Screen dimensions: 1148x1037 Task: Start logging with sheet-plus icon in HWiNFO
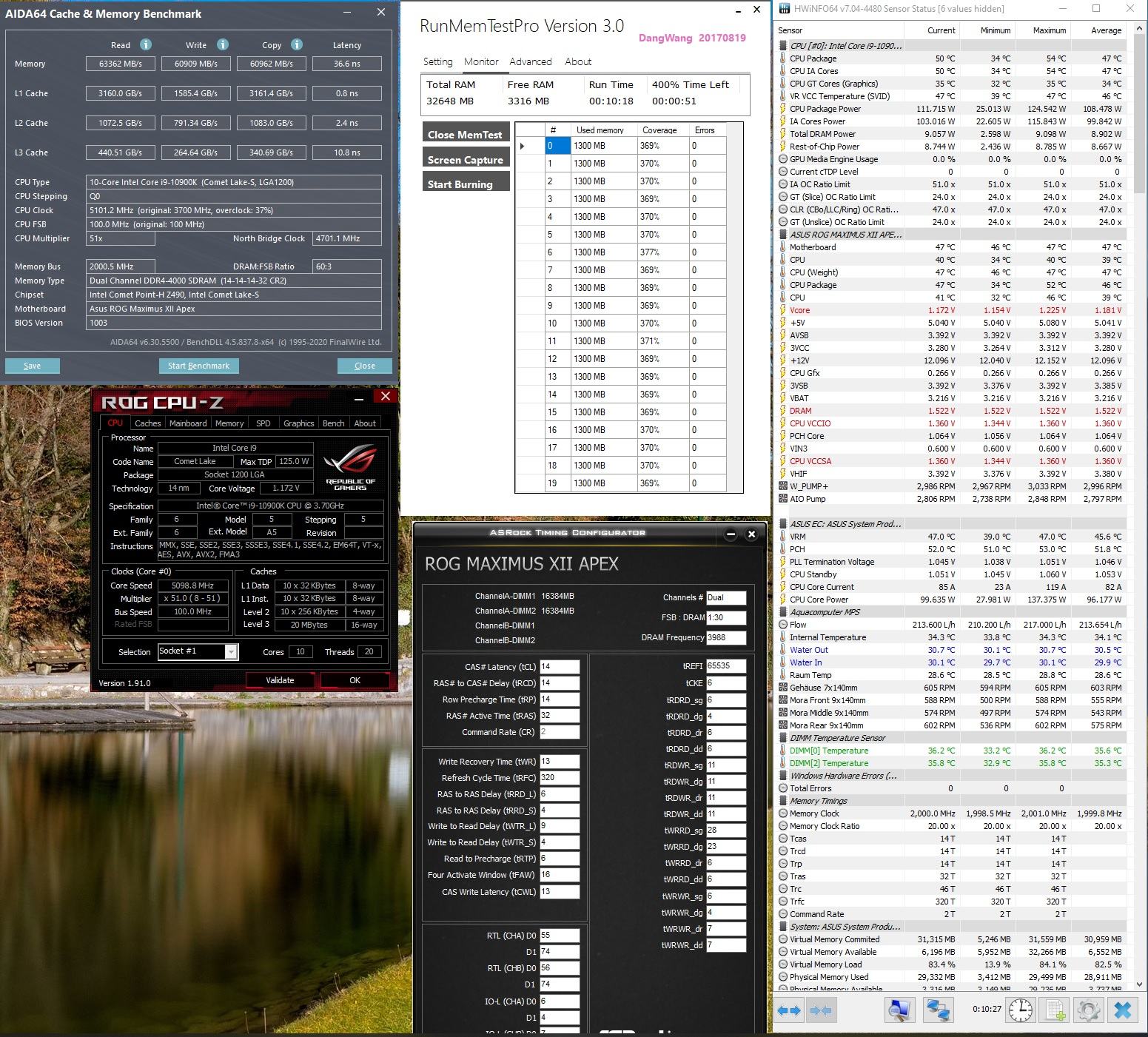[1055, 1010]
